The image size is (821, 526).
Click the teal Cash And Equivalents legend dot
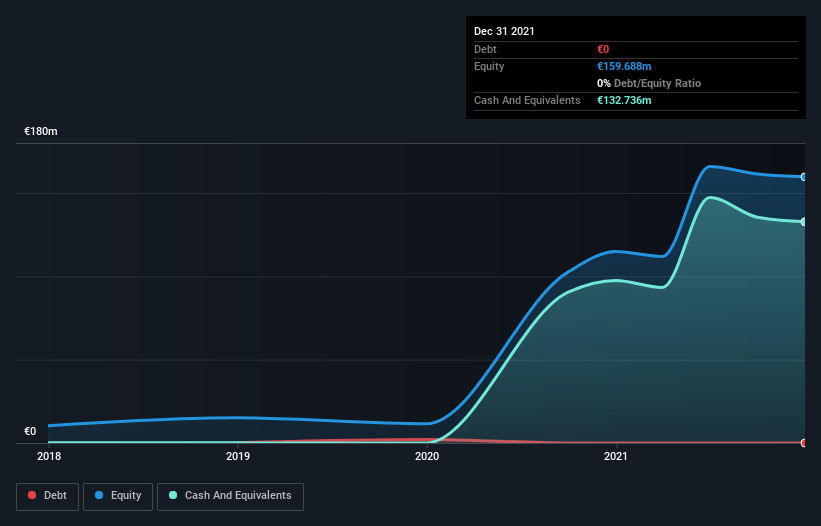(x=173, y=495)
